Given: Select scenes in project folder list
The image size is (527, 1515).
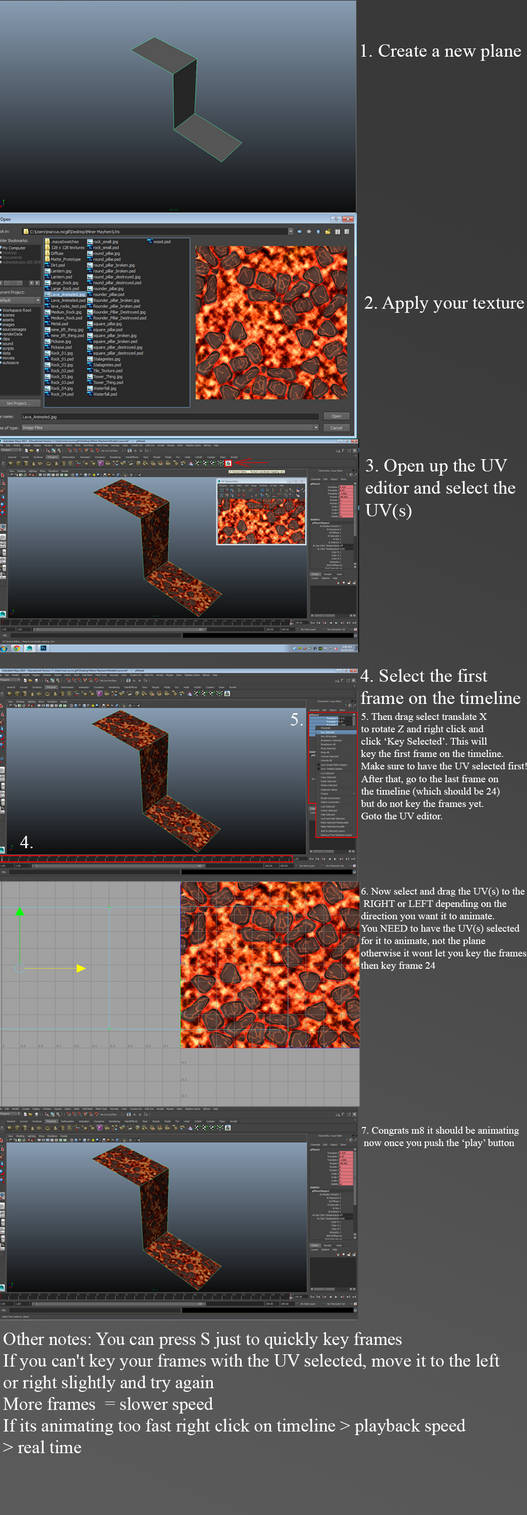Looking at the screenshot, I should [x=9, y=315].
